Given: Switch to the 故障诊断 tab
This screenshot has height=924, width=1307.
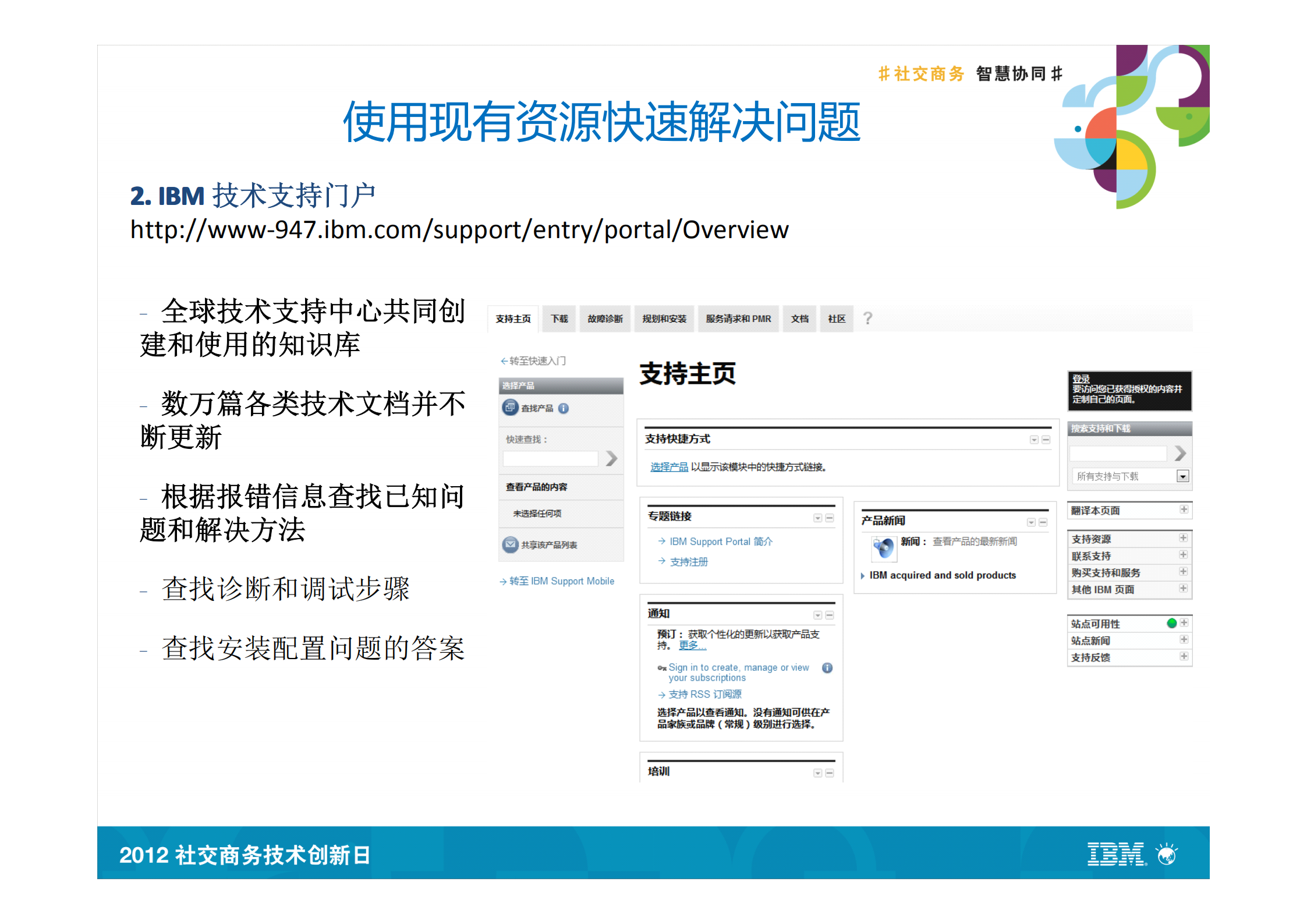Looking at the screenshot, I should [604, 318].
